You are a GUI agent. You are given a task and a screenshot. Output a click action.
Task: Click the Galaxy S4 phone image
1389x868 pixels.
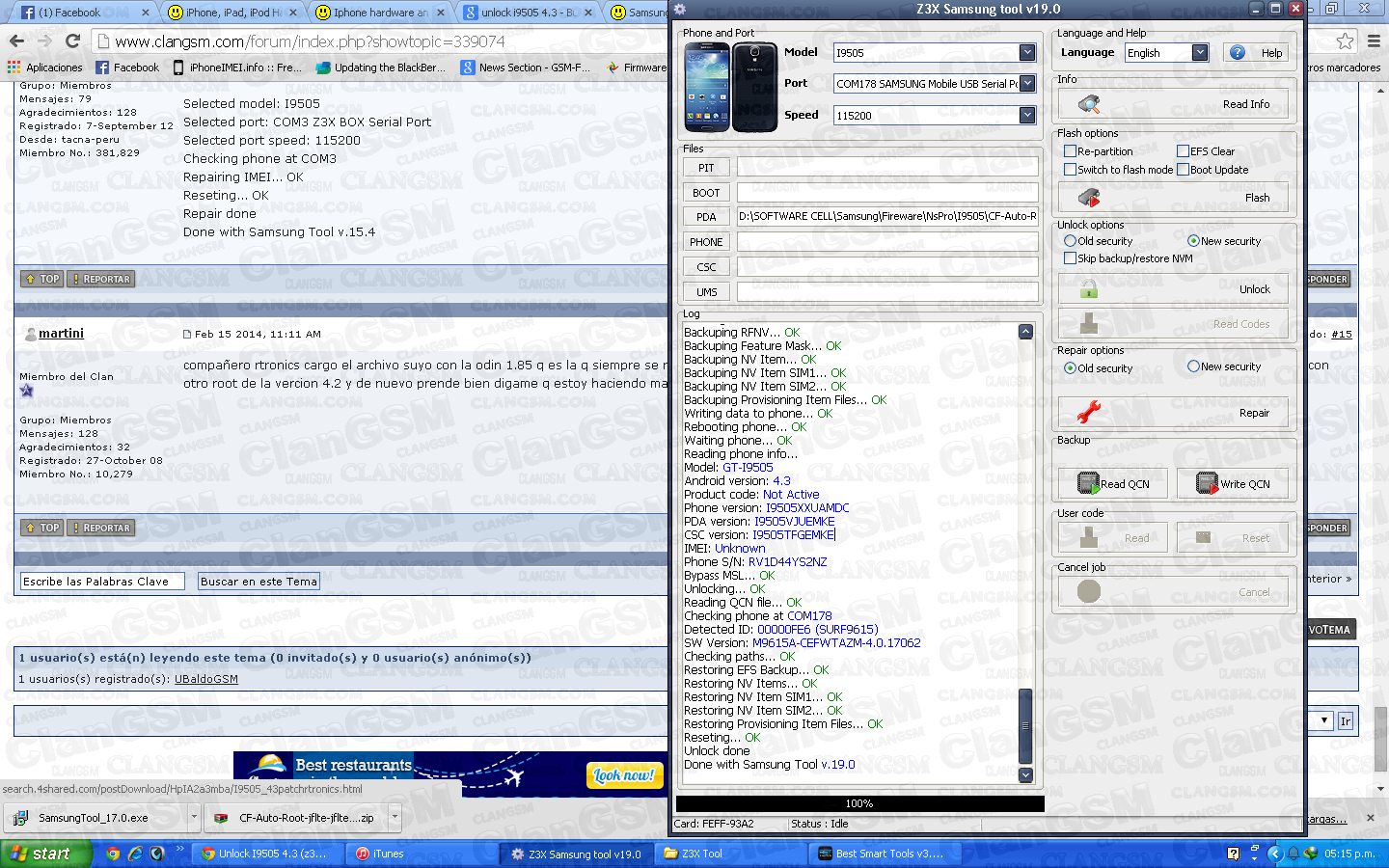tap(731, 88)
